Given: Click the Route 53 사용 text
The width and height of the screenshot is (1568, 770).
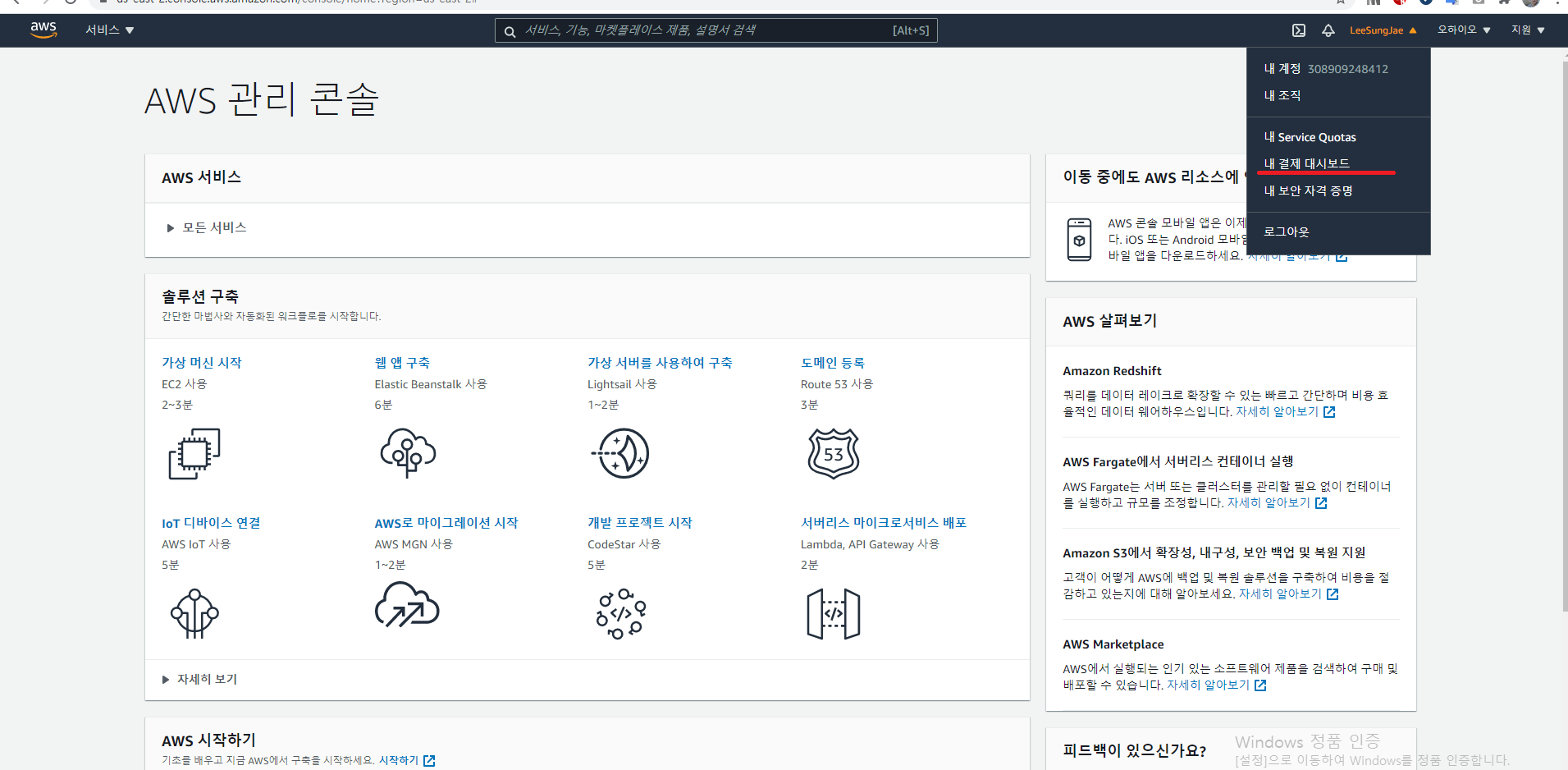Looking at the screenshot, I should pos(837,384).
